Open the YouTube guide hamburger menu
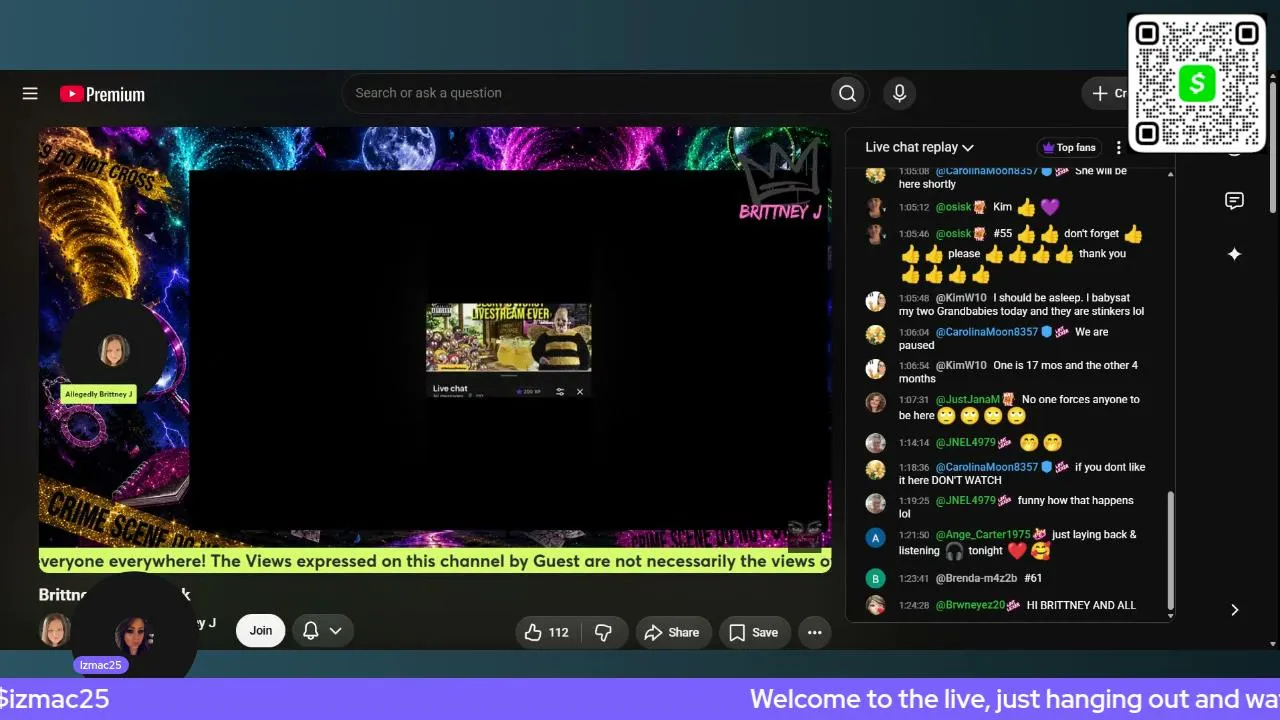Viewport: 1280px width, 720px height. (30, 94)
